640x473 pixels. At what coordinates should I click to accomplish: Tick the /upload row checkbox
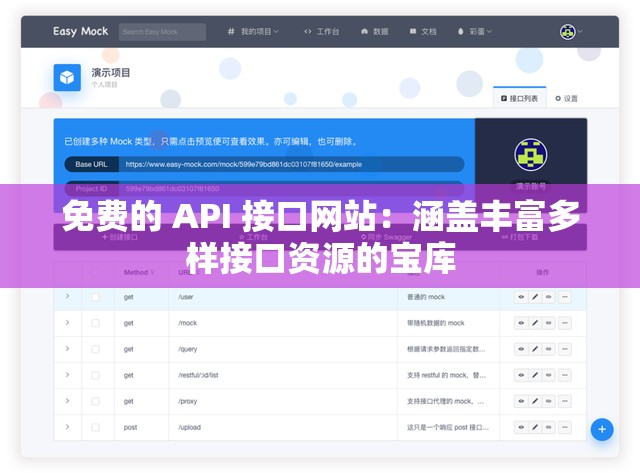click(96, 428)
